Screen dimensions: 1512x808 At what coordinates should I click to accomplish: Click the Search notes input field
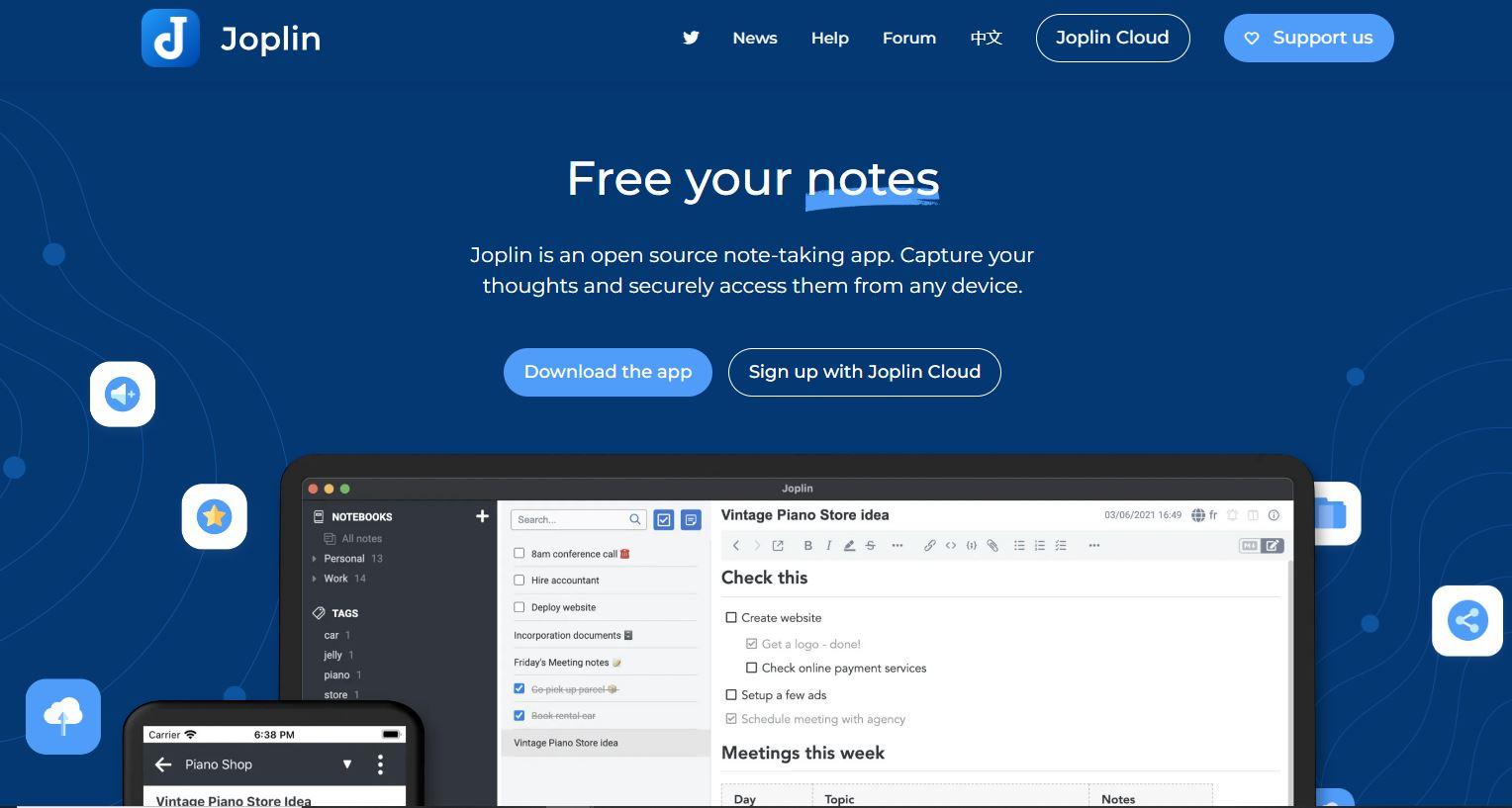tap(579, 519)
